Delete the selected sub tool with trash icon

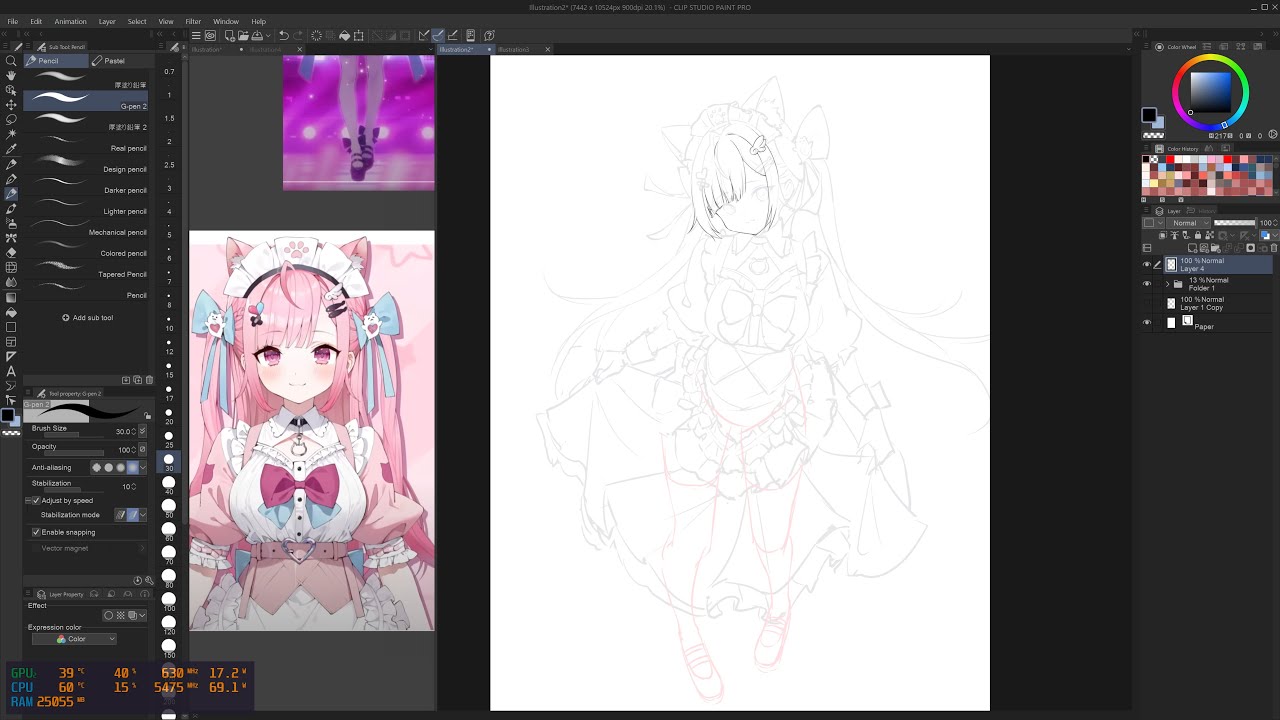tap(149, 380)
